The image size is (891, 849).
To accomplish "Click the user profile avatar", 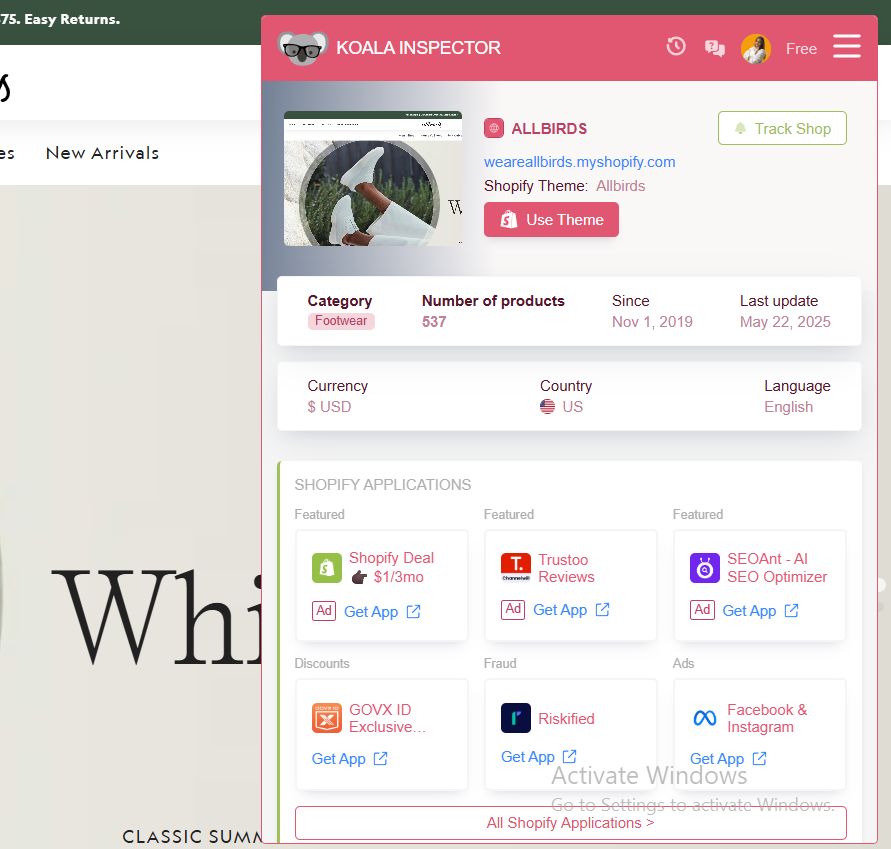I will click(x=756, y=49).
